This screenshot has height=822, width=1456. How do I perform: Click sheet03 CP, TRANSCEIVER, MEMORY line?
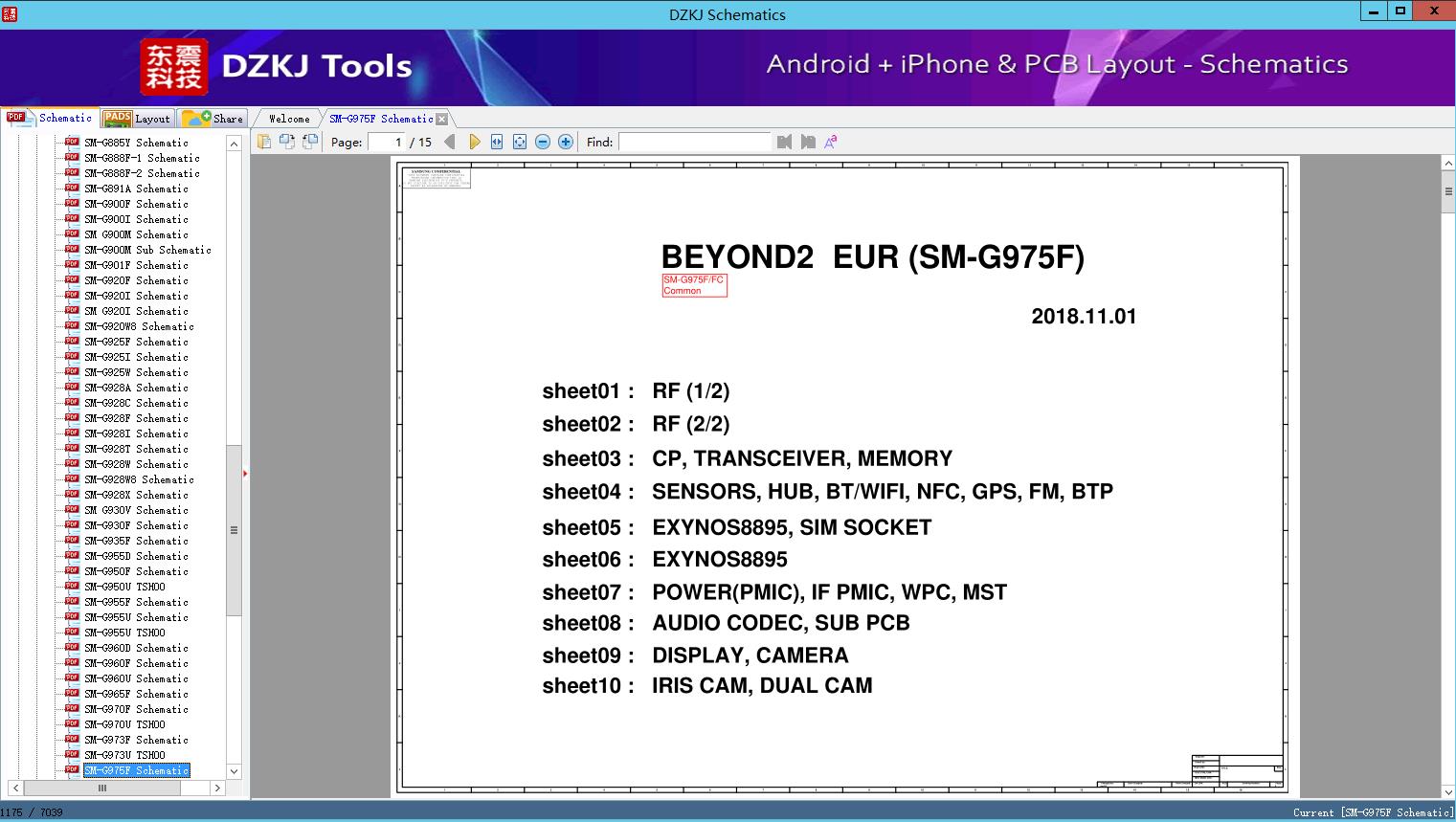click(x=748, y=458)
